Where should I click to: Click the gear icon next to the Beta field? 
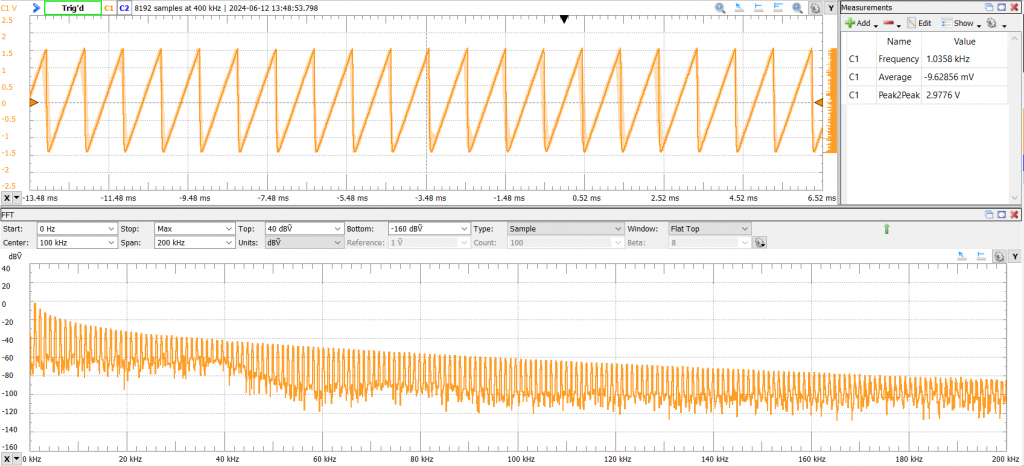click(x=760, y=243)
